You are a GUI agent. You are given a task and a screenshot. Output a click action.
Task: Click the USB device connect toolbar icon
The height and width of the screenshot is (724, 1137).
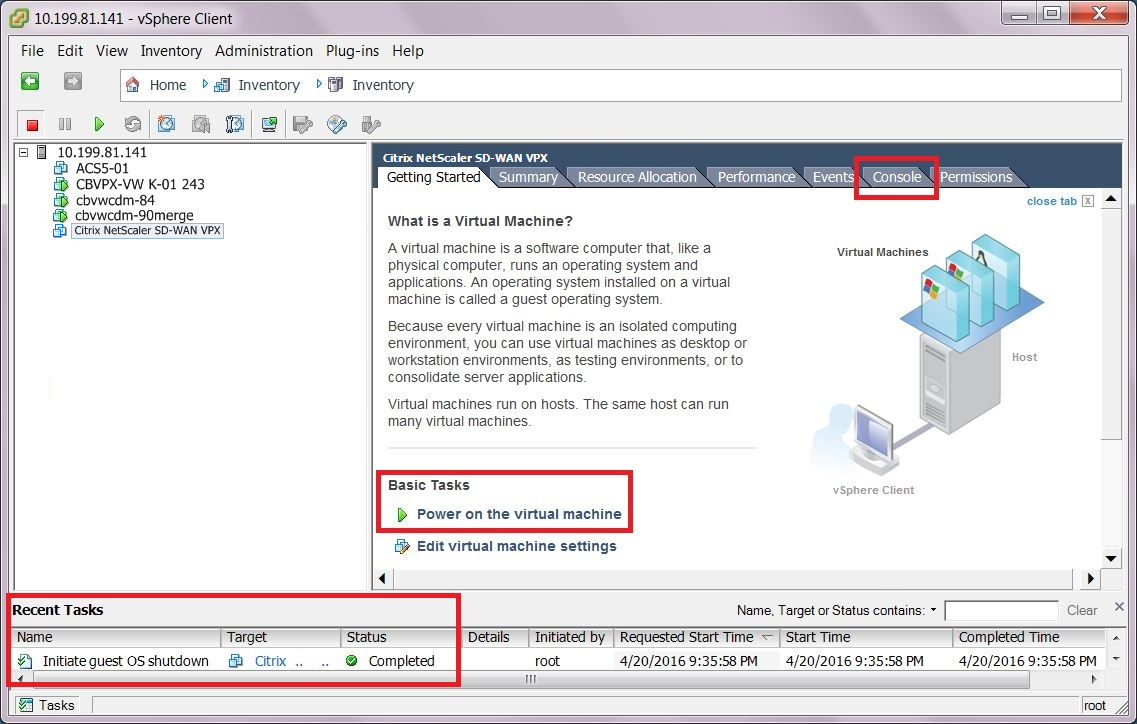tap(371, 125)
